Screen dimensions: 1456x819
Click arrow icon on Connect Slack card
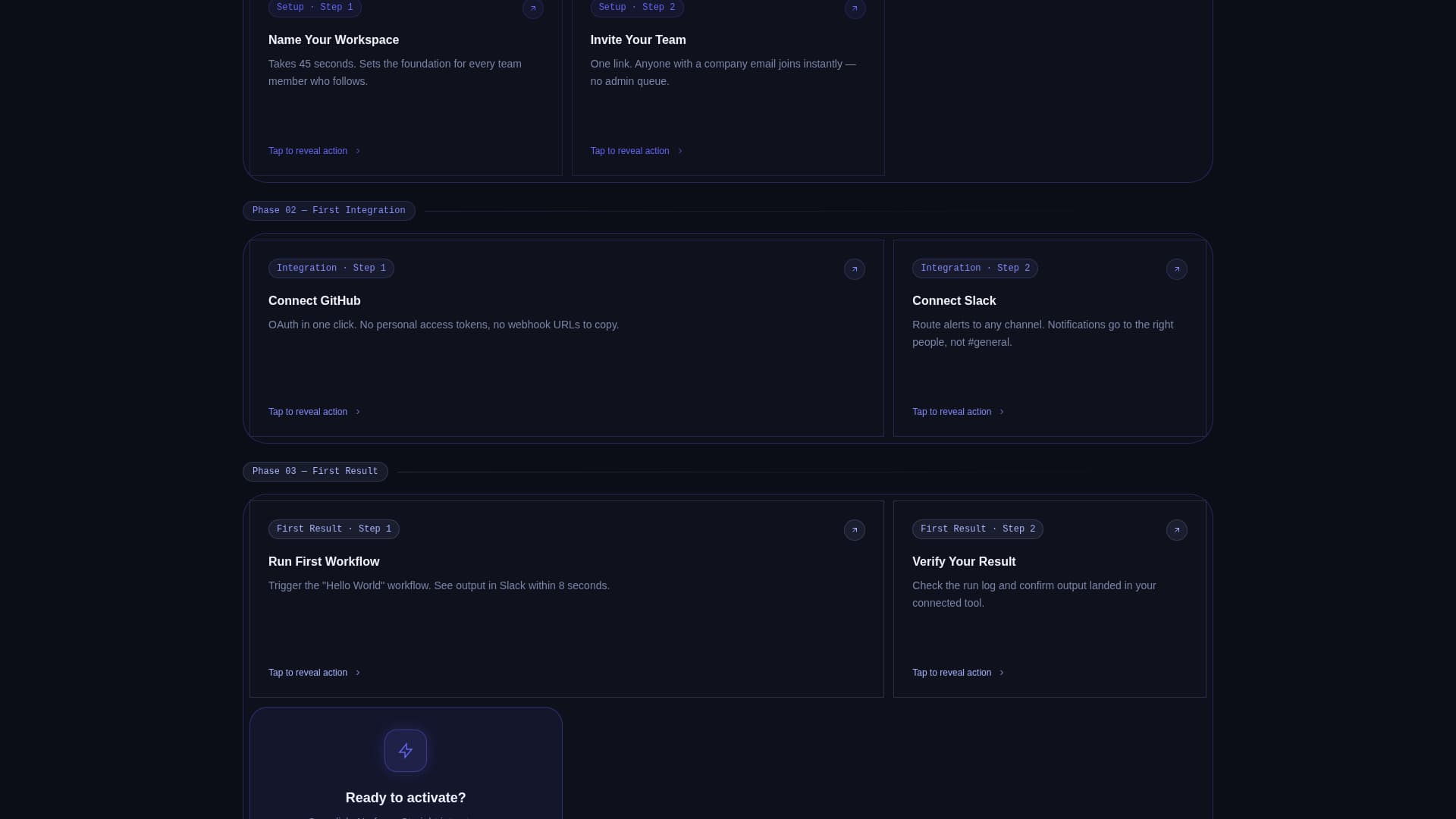[x=1176, y=269]
